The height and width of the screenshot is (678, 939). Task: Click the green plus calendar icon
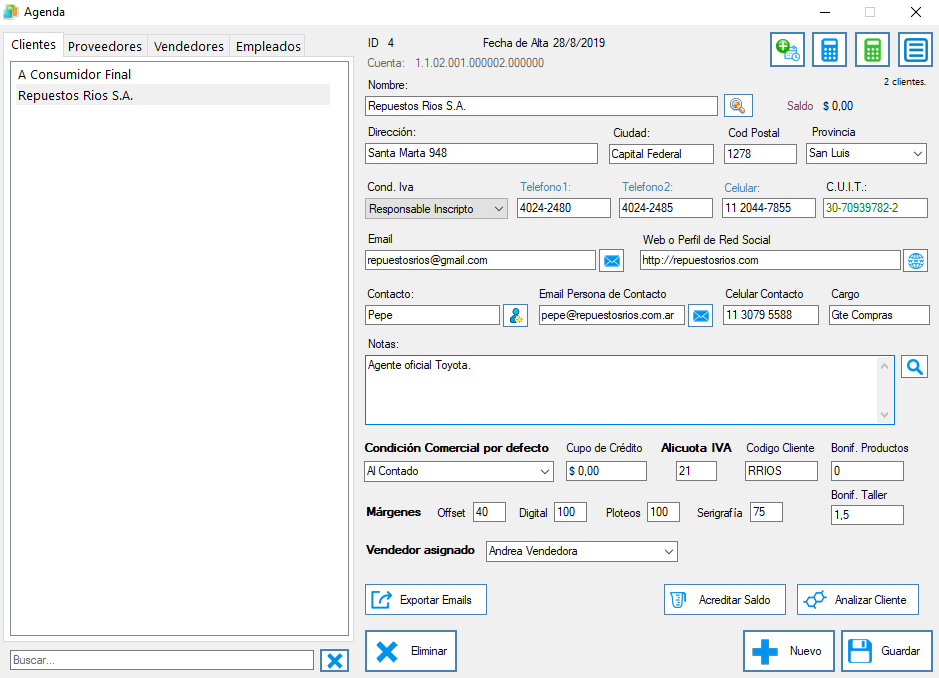[x=787, y=50]
